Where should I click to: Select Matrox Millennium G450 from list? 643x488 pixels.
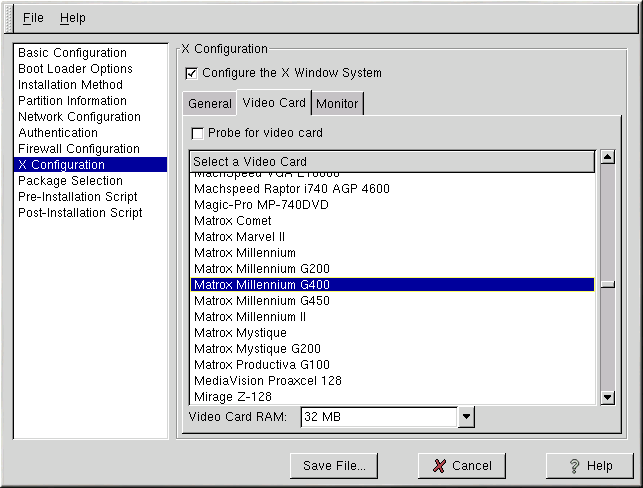(262, 301)
